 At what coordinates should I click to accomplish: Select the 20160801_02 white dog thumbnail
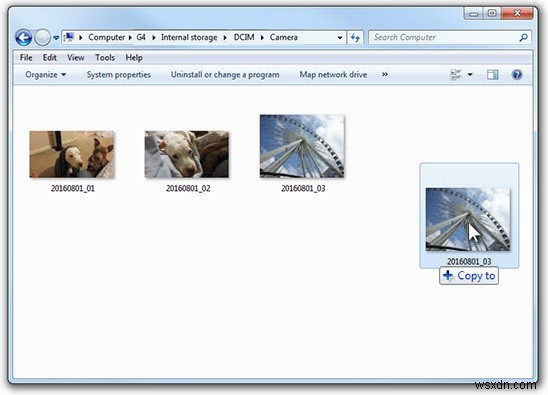coord(187,154)
